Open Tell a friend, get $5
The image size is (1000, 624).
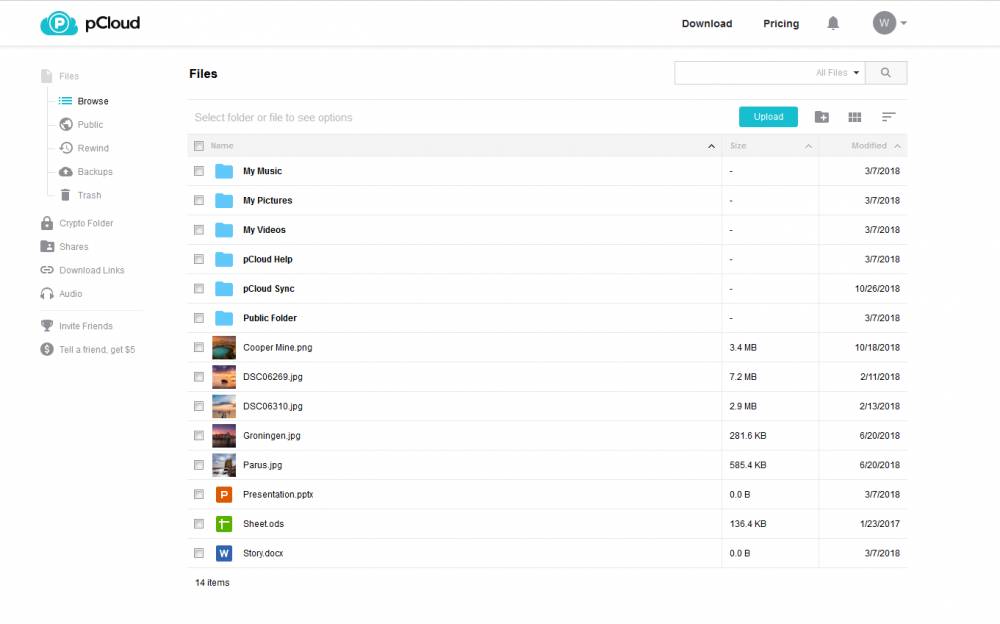(x=97, y=350)
